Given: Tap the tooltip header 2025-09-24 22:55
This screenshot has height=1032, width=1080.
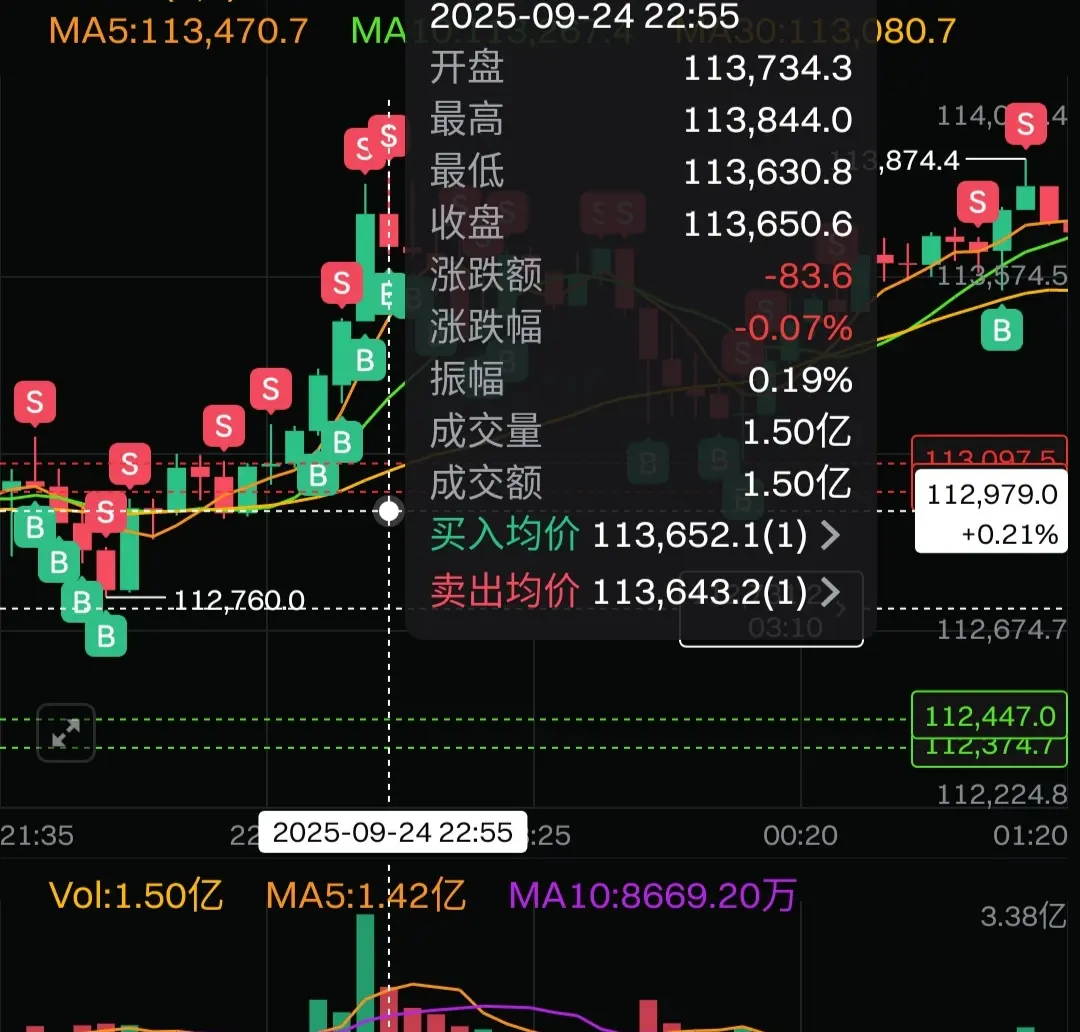Looking at the screenshot, I should [x=584, y=15].
